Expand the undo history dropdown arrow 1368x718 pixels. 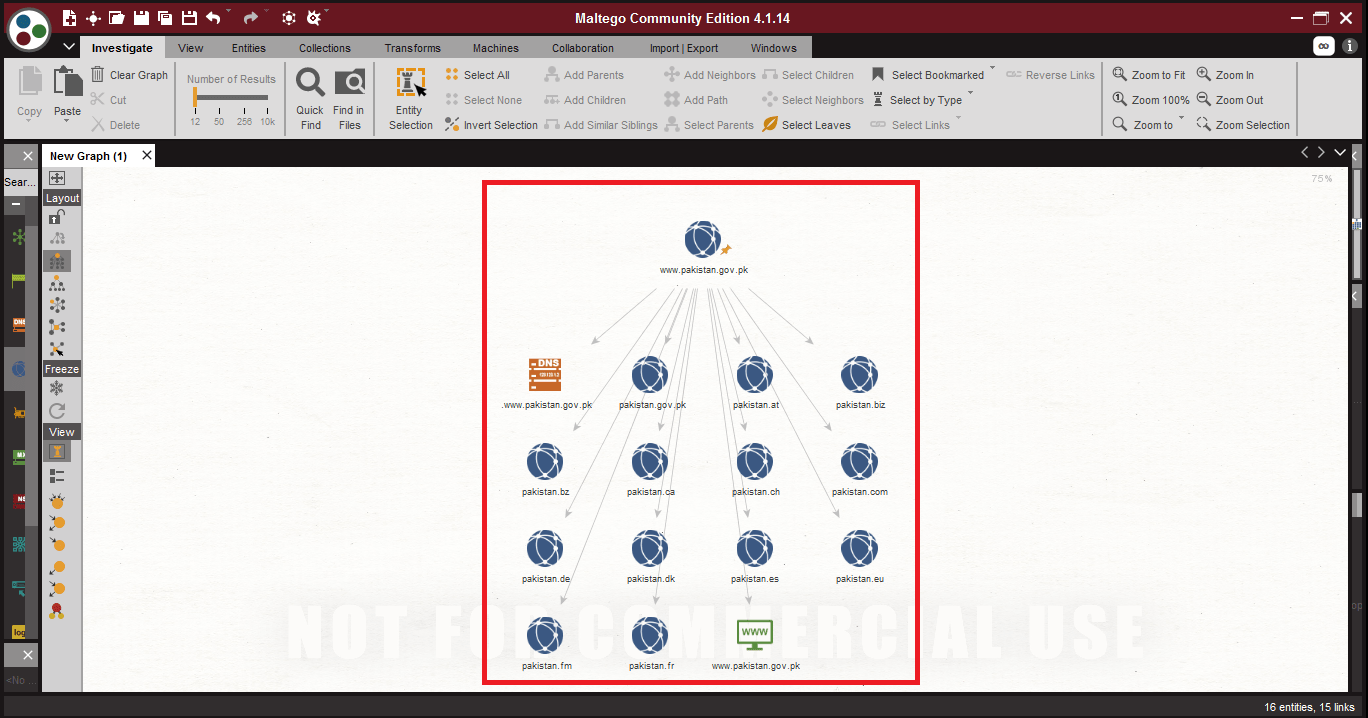pyautogui.click(x=229, y=13)
